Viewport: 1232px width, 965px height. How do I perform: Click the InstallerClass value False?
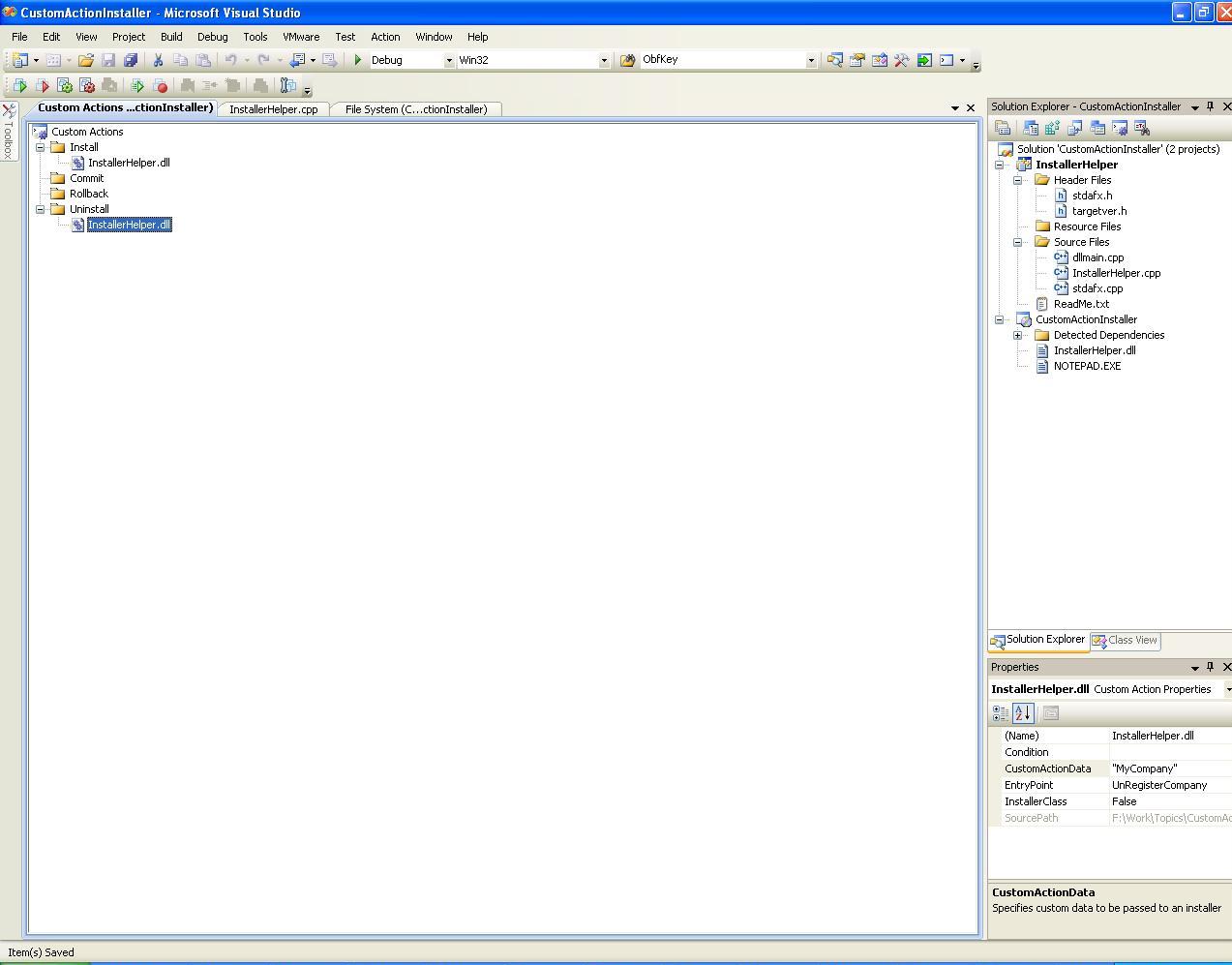pos(1171,801)
